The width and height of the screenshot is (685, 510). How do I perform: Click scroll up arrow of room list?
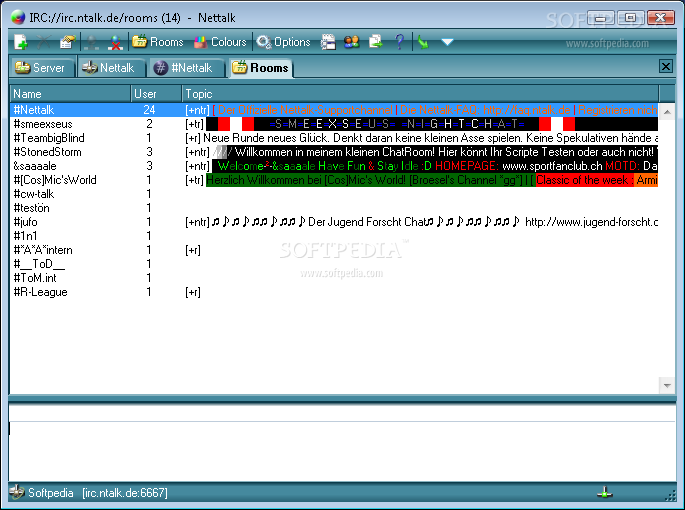[x=667, y=112]
